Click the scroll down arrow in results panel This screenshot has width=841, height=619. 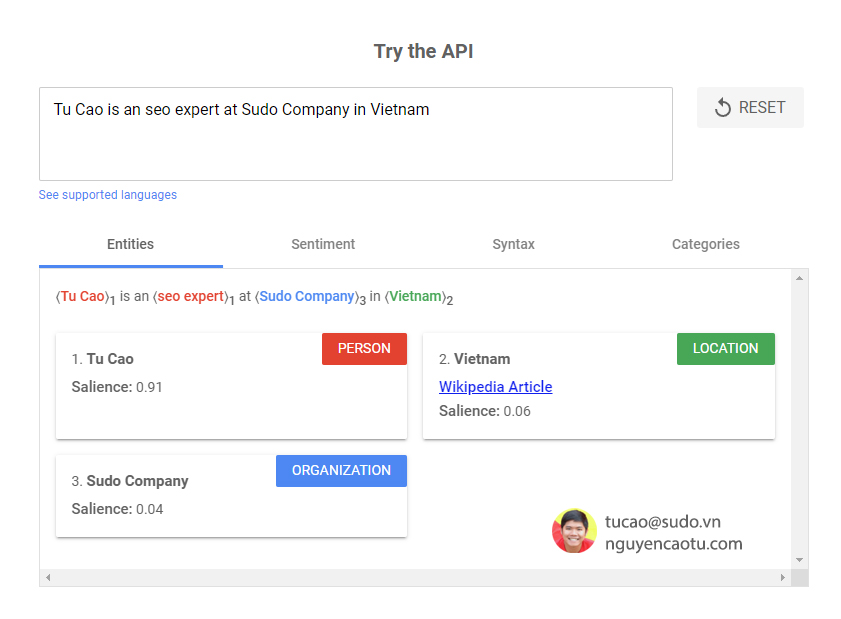point(798,560)
